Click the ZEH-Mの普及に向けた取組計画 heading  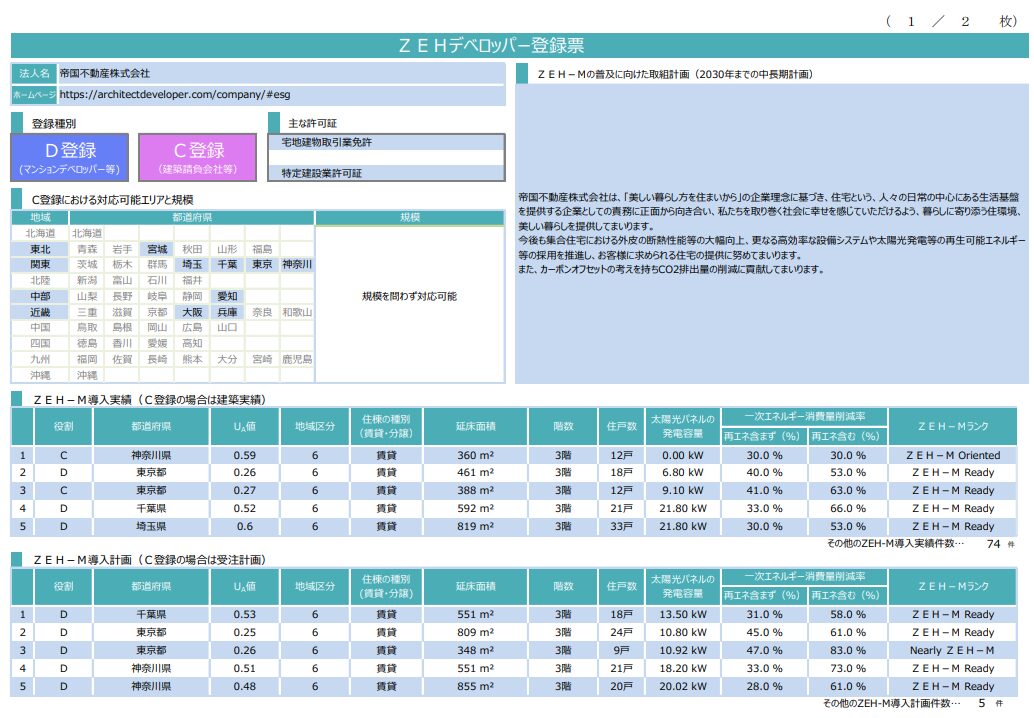coord(675,75)
